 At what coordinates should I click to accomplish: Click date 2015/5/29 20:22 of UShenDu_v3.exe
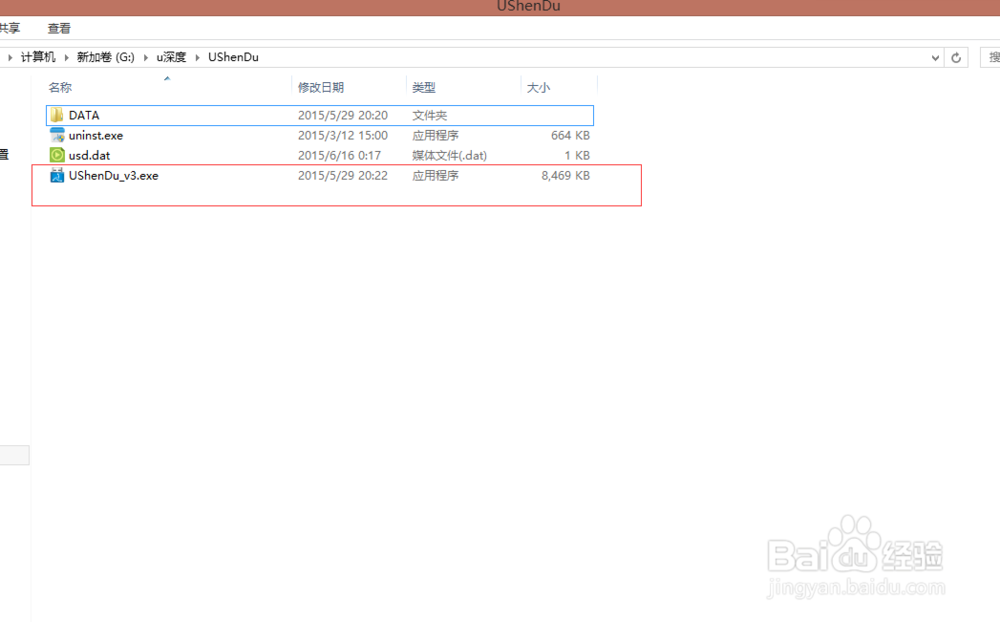click(x=342, y=175)
